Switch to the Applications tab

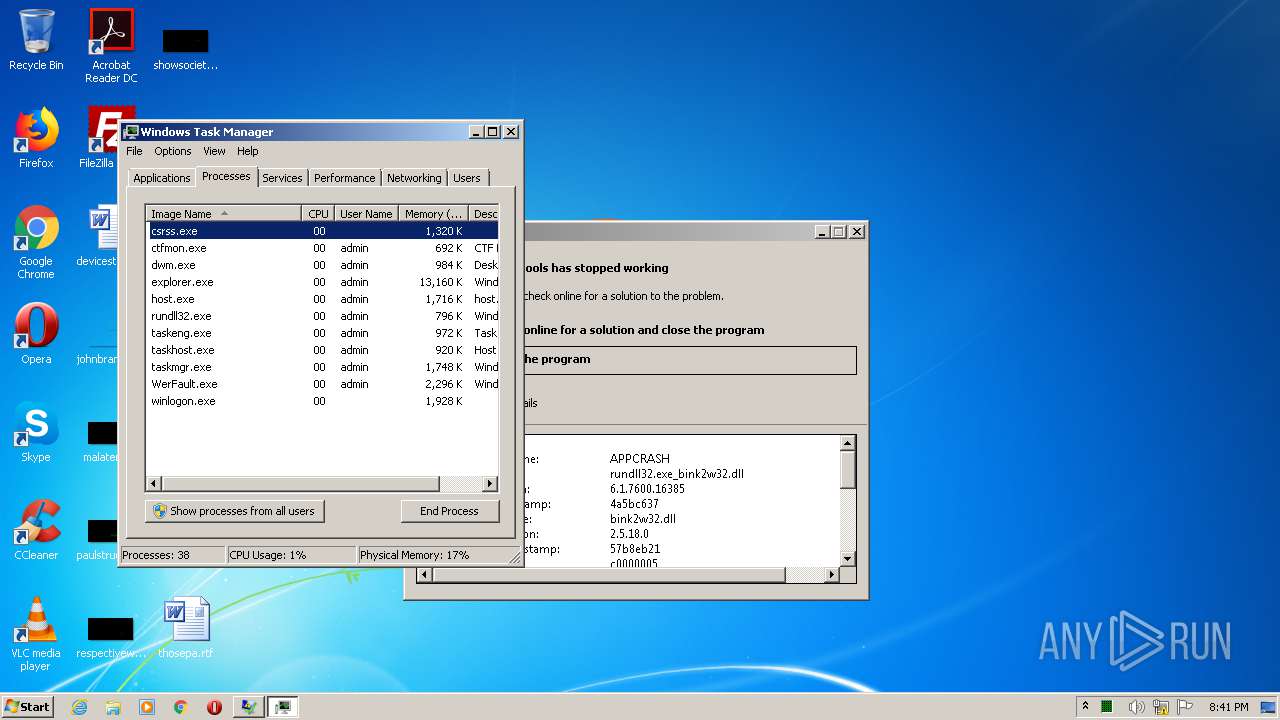pos(161,178)
